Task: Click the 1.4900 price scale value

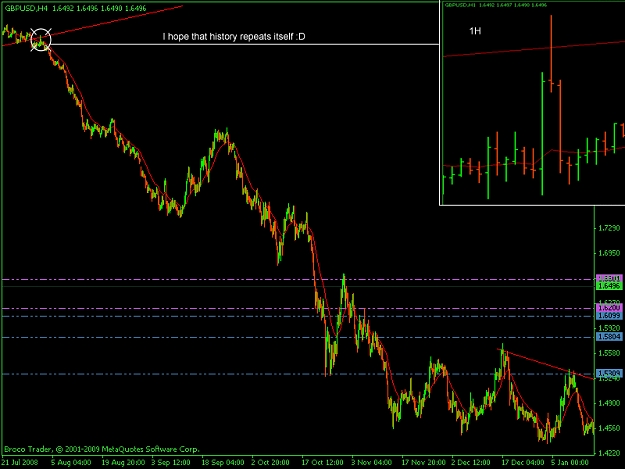Action: coord(609,403)
